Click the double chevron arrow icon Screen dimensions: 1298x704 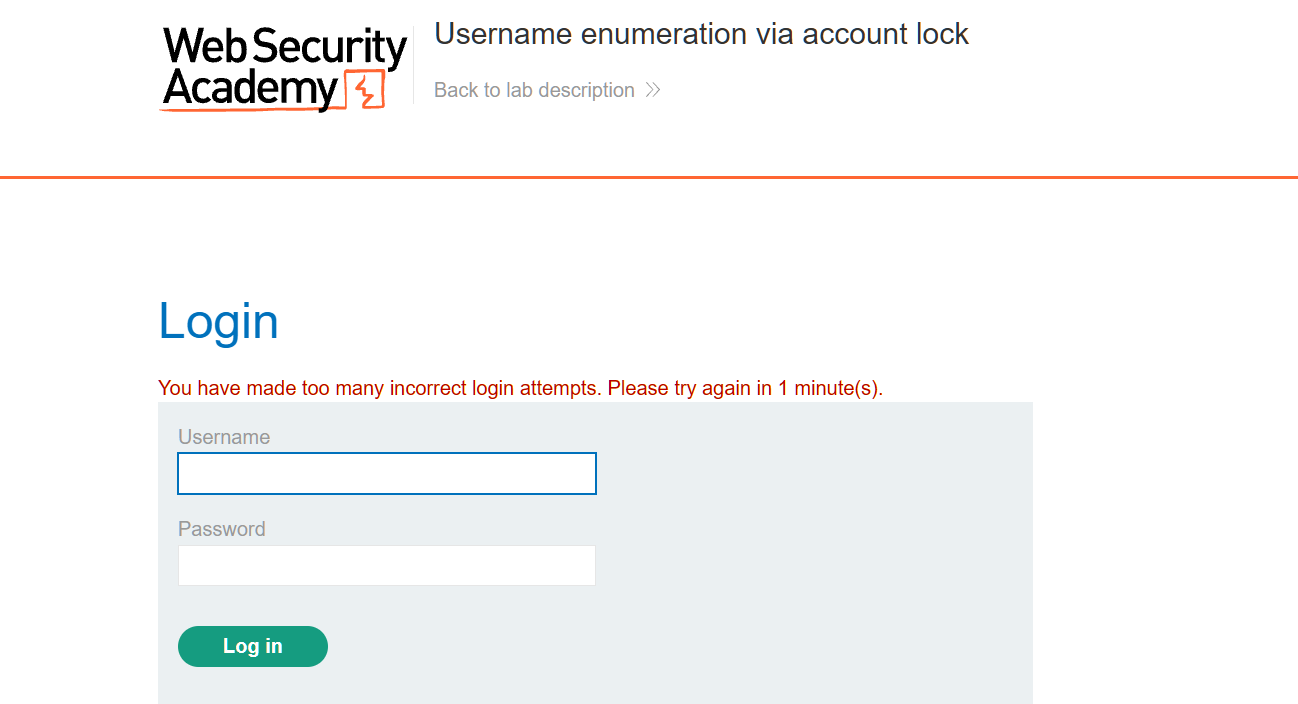coord(653,90)
